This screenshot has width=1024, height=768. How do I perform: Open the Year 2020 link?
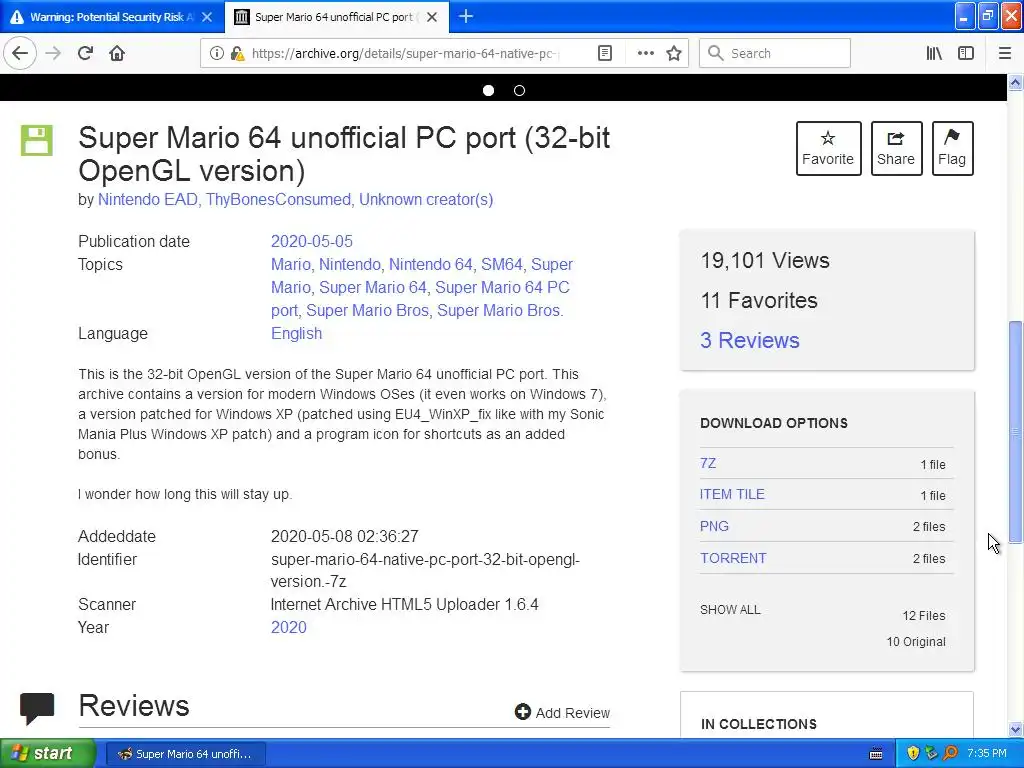click(x=289, y=627)
